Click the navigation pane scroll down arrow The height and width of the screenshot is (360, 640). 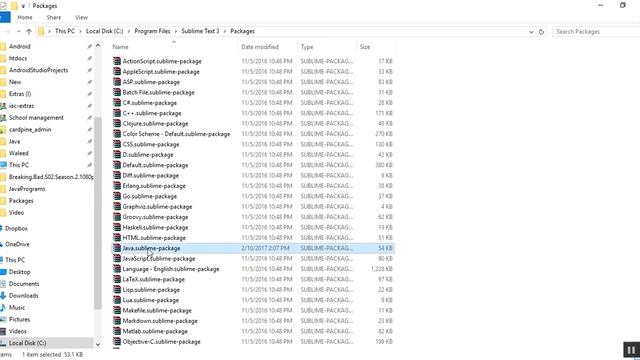[98, 344]
